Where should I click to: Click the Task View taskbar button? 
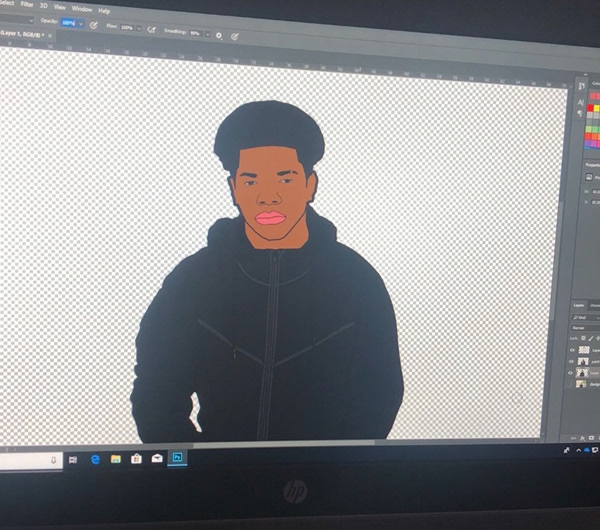[x=72, y=459]
